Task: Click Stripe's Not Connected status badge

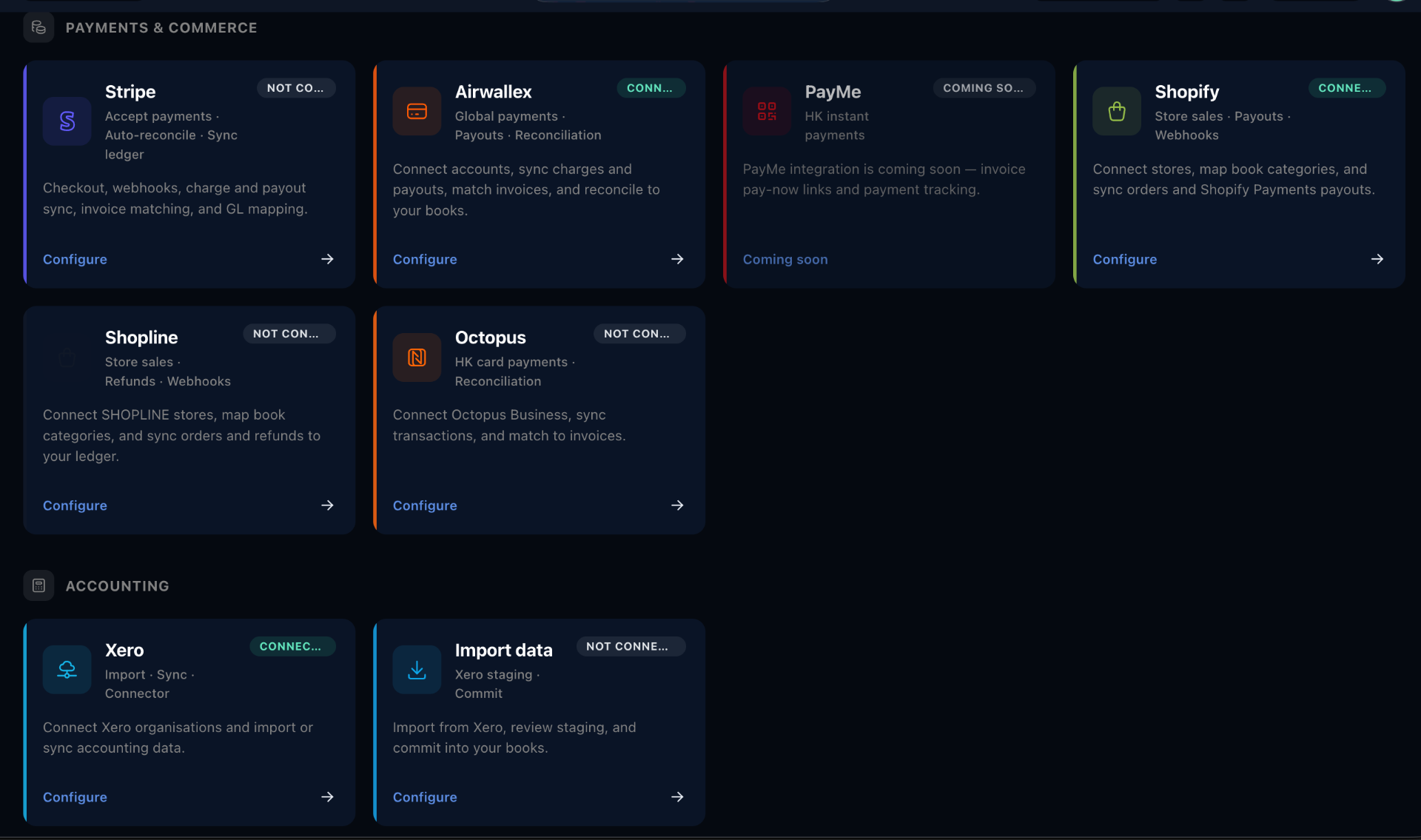Action: pyautogui.click(x=296, y=88)
